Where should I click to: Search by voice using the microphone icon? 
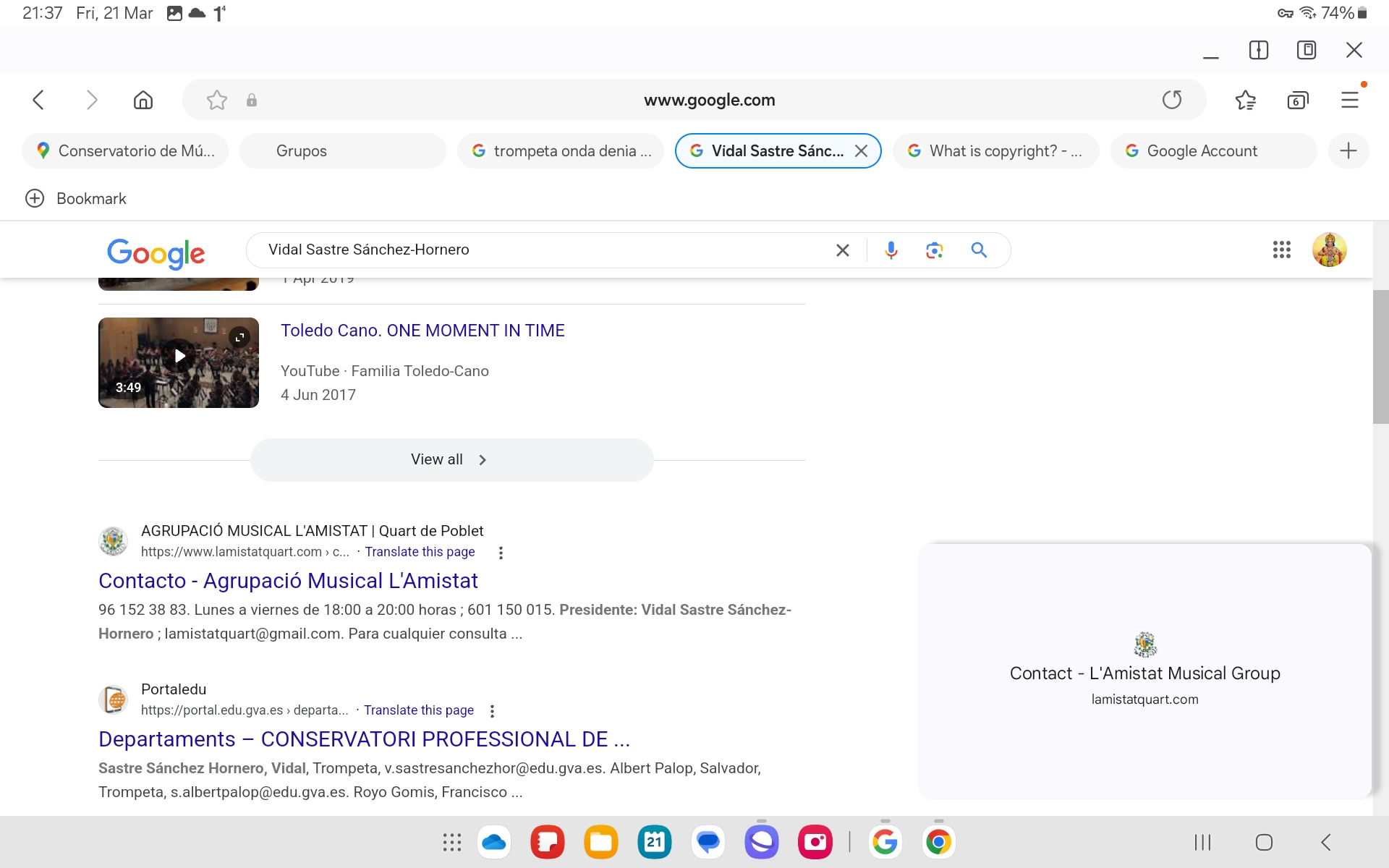coord(891,250)
